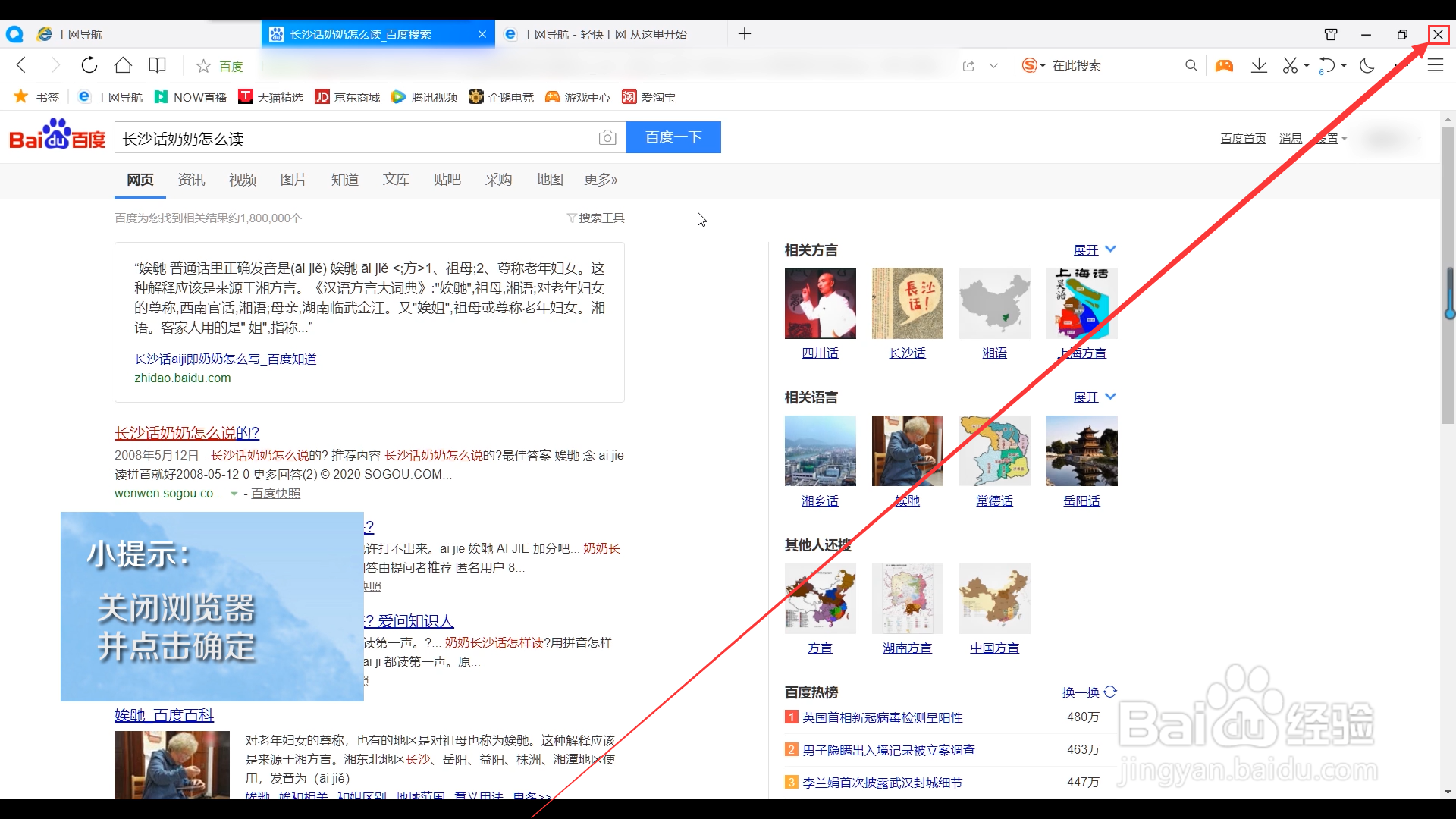Expand the address bar history chevron
This screenshot has width=1456, height=819.
pos(993,66)
